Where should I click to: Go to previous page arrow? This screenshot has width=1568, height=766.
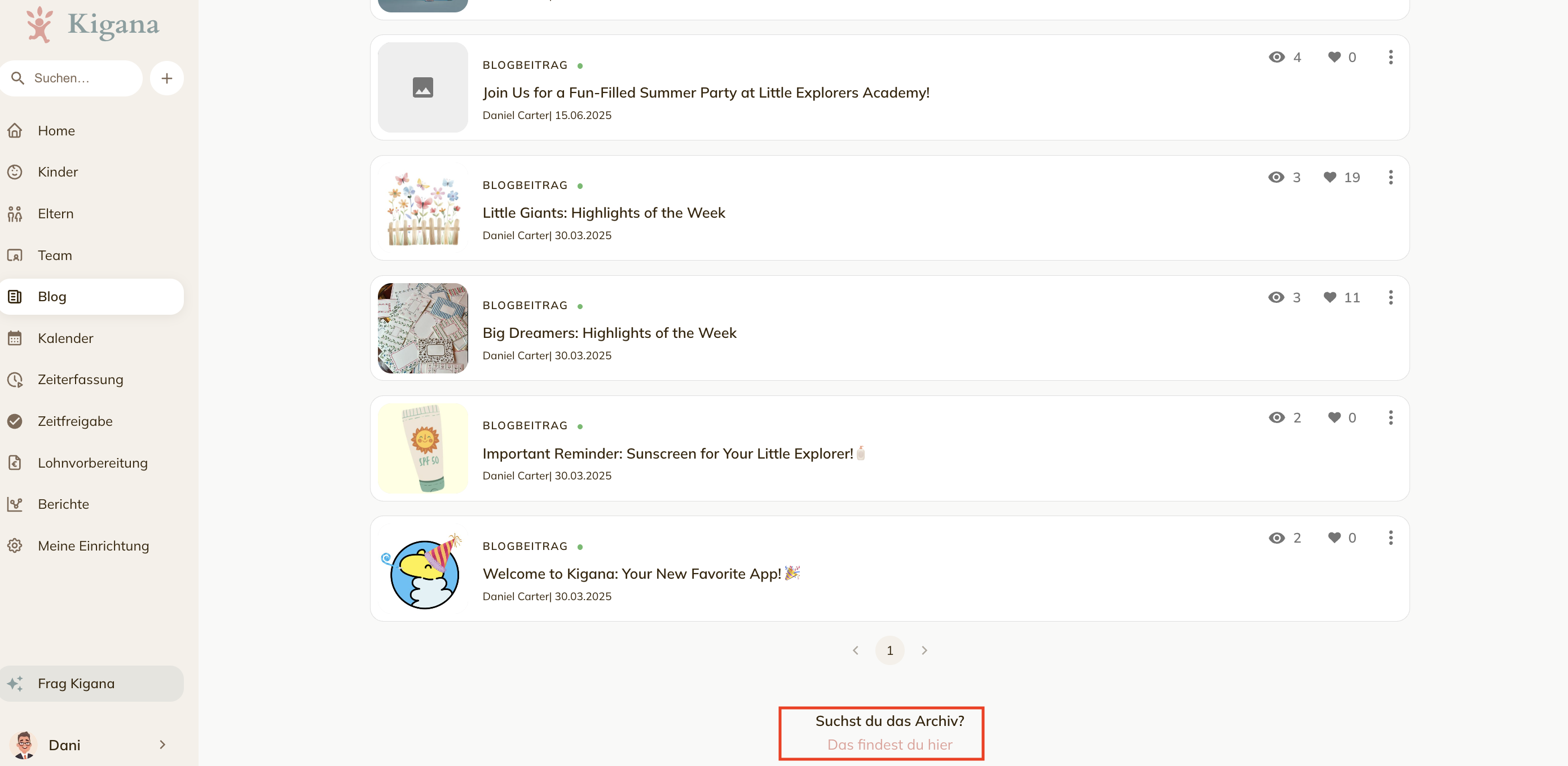coord(855,650)
